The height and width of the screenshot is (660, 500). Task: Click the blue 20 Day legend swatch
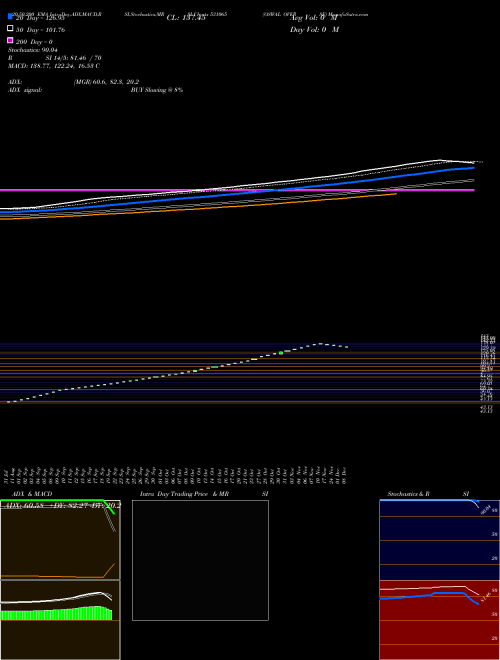[10, 16]
